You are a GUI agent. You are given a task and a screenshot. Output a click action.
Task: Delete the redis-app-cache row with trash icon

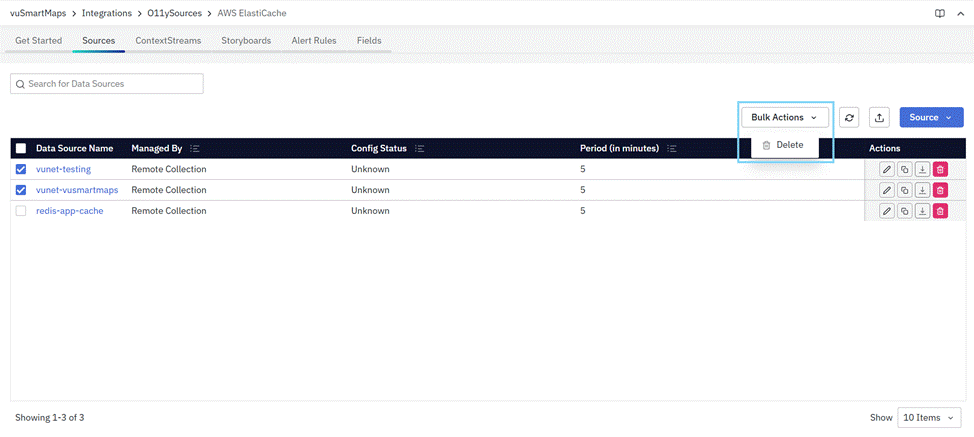coord(940,211)
